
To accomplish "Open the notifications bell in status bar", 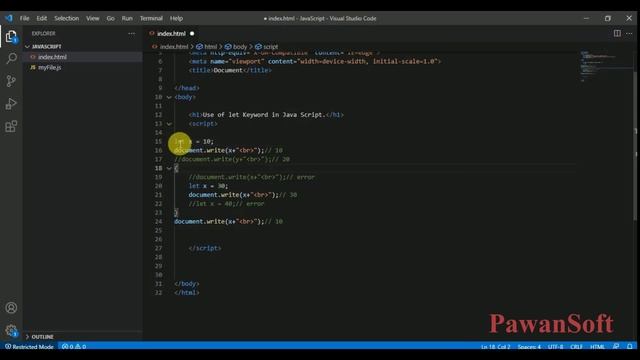I will coord(629,347).
